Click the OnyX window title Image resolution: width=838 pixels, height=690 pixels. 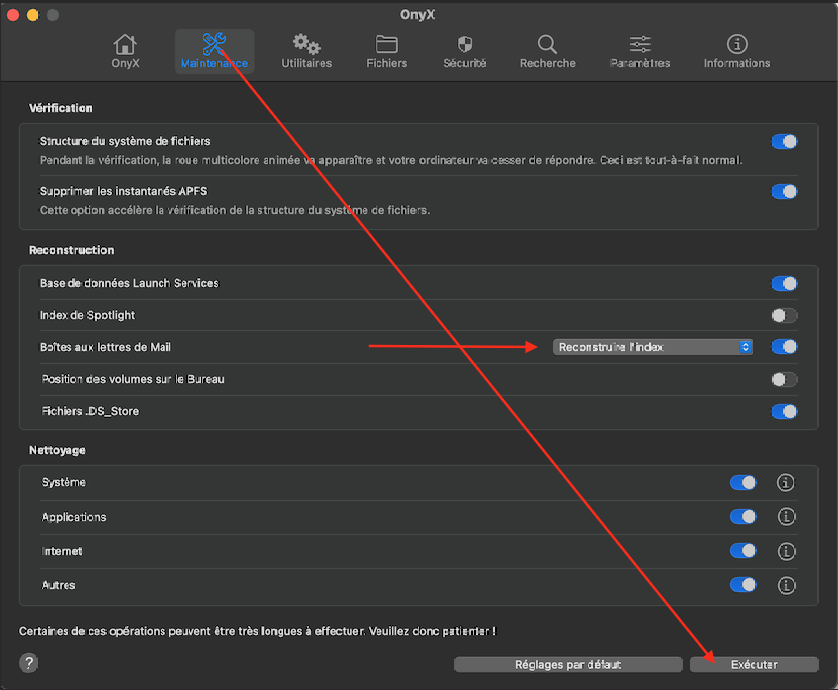coord(417,14)
